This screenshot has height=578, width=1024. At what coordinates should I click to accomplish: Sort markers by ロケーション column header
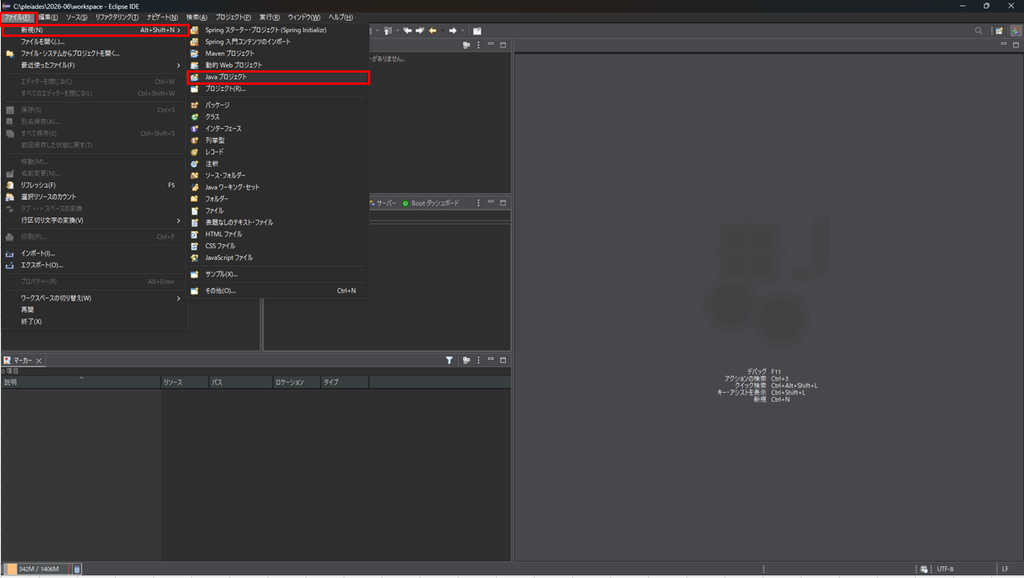click(x=296, y=382)
